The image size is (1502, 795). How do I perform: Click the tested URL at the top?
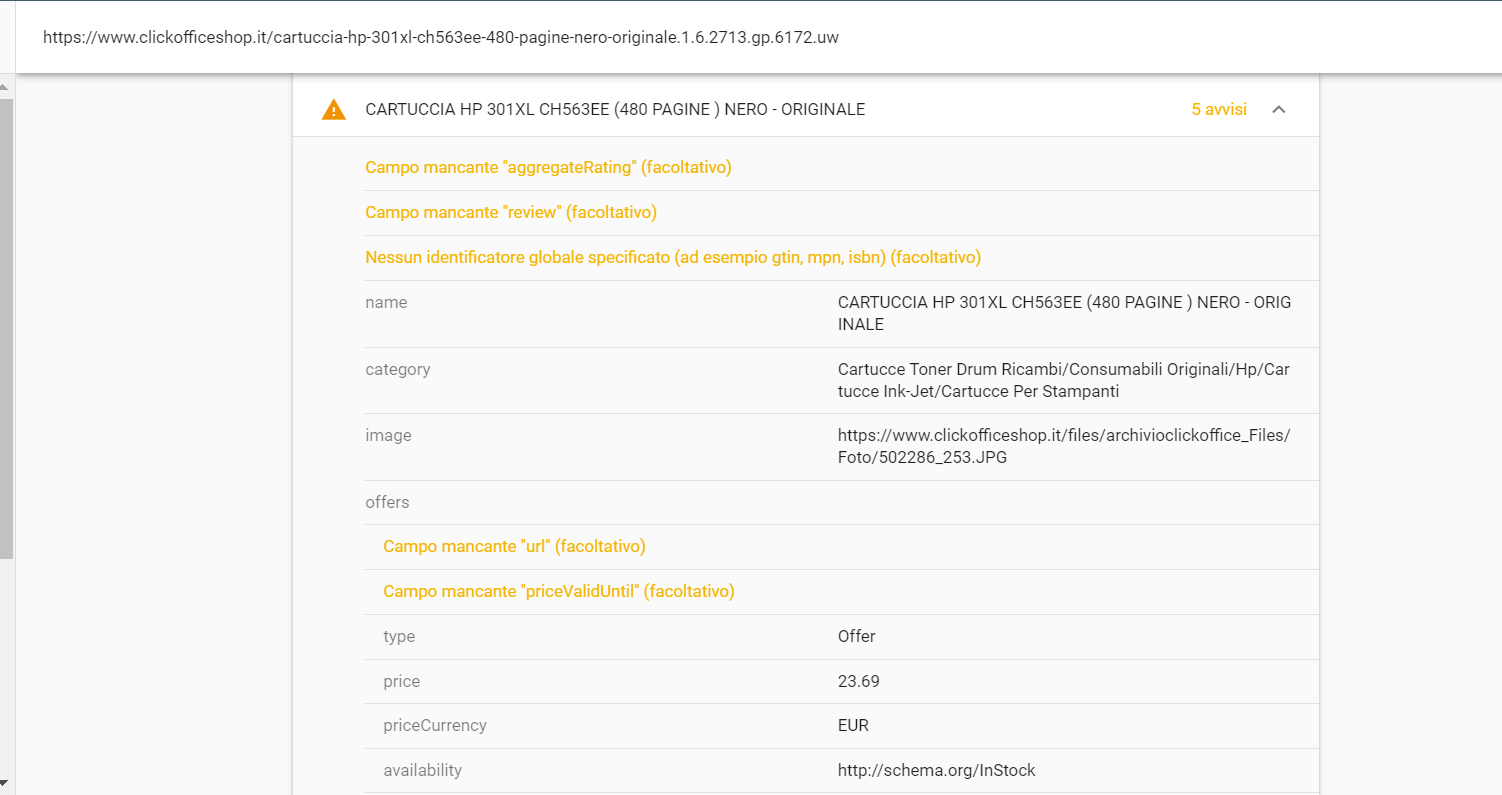coord(440,37)
